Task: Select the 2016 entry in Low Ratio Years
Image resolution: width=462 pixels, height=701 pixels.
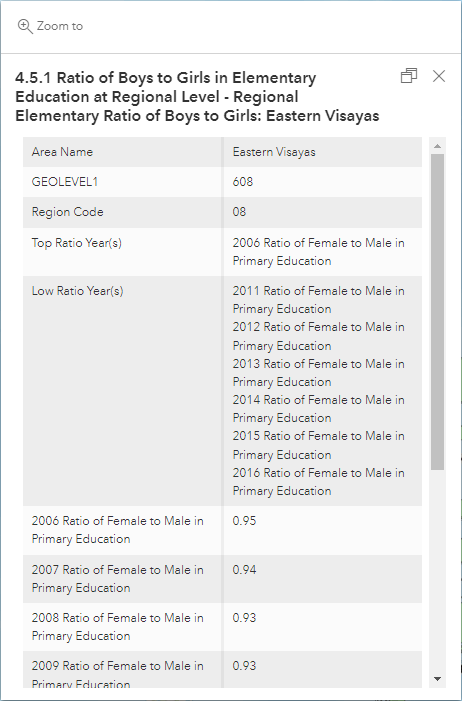Action: click(x=318, y=482)
